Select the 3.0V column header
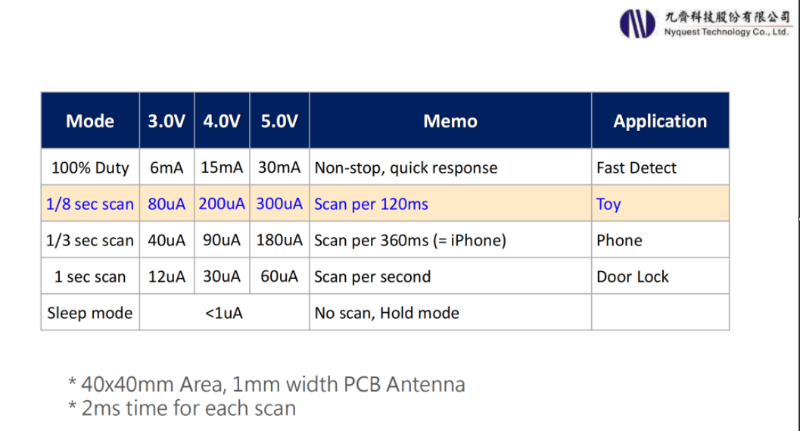This screenshot has width=800, height=431. point(167,121)
